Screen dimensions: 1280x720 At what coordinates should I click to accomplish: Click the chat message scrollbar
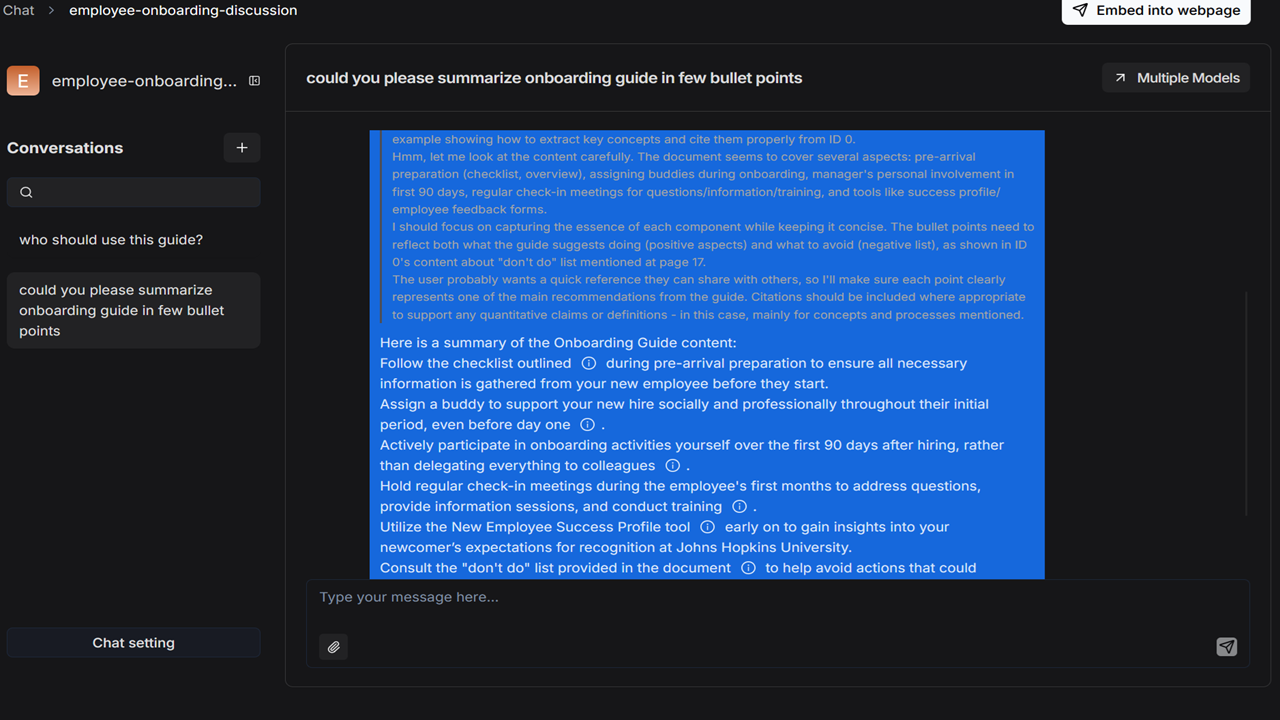click(1245, 404)
